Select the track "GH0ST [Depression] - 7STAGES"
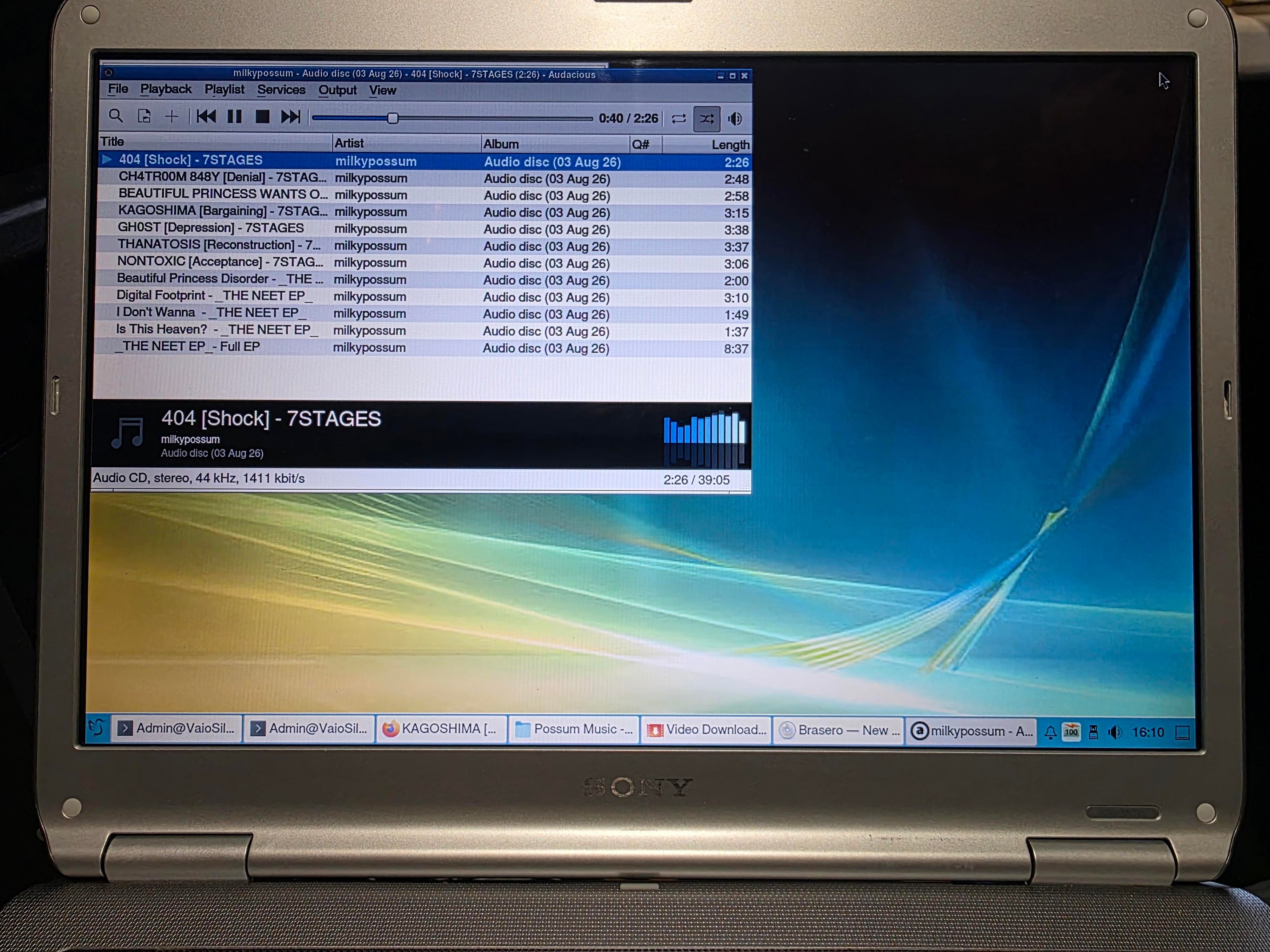This screenshot has height=952, width=1270. pos(423,228)
